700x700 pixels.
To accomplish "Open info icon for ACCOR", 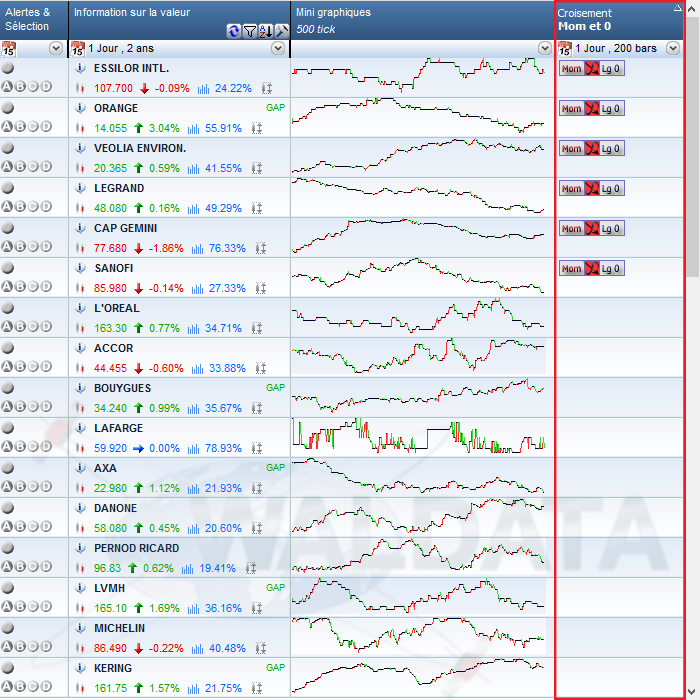I will (80, 348).
